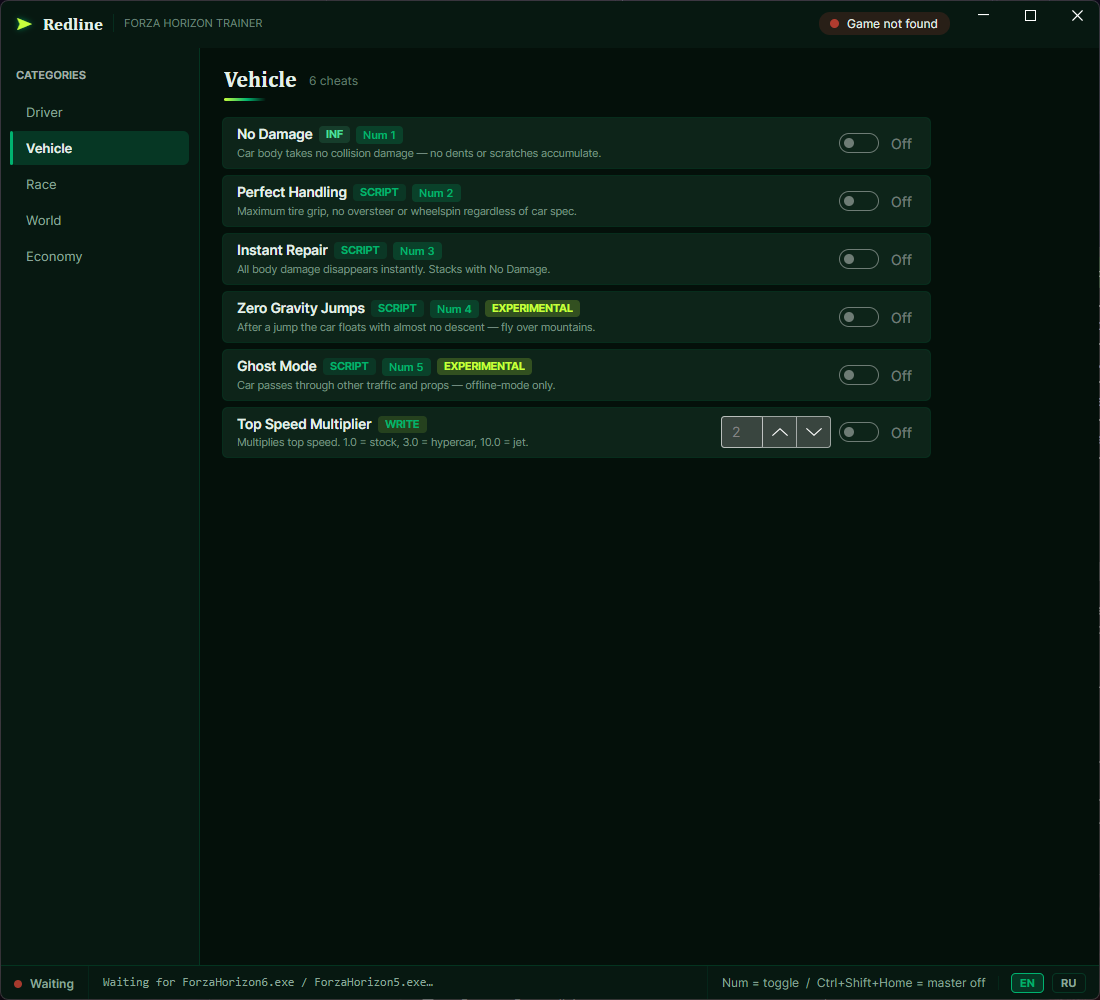Viewport: 1100px width, 1000px height.
Task: Switch to the Race category
Action: pos(100,185)
